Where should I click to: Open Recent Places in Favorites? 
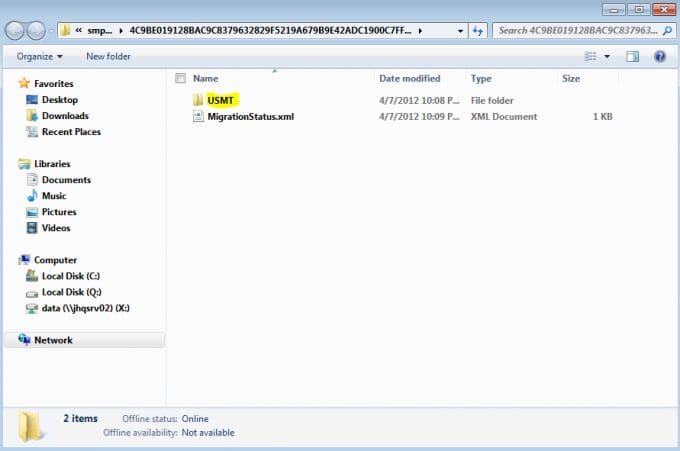click(71, 131)
